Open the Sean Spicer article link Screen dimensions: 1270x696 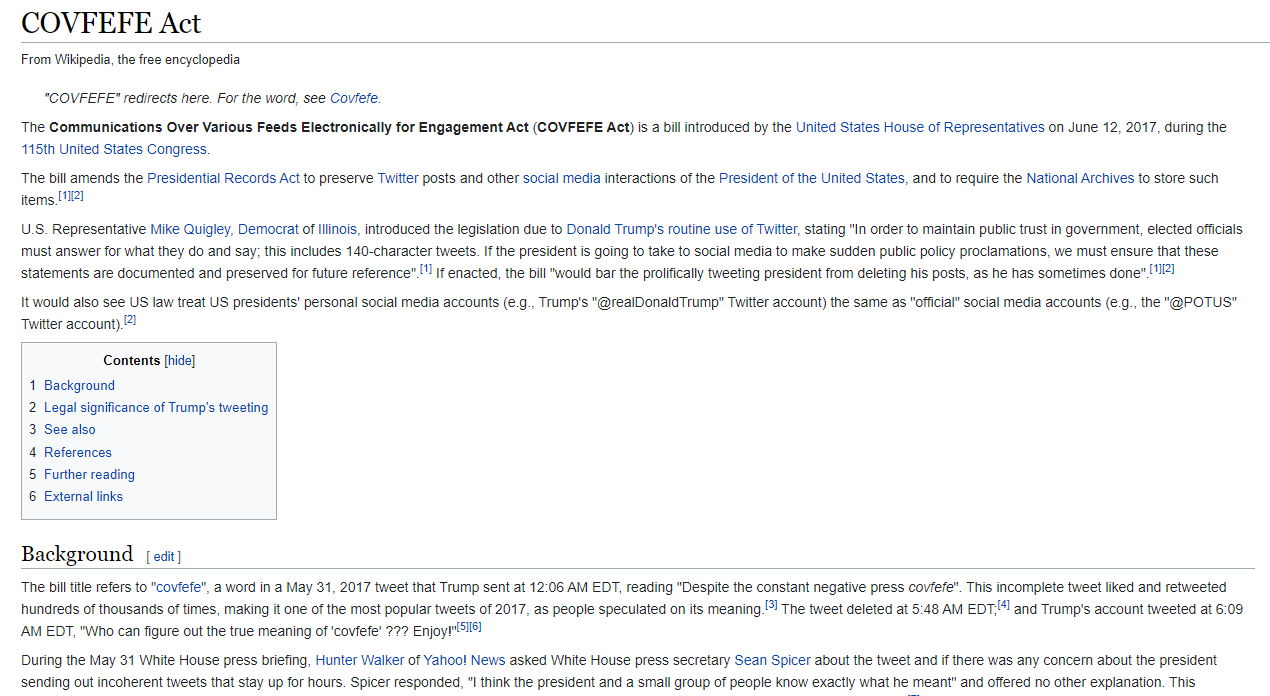tap(772, 660)
